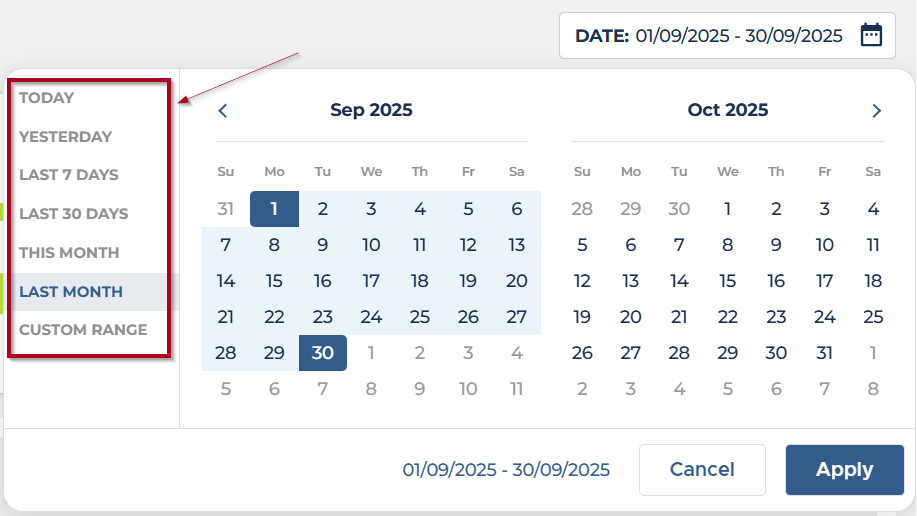Choose September 15 in left calendar

(x=274, y=281)
